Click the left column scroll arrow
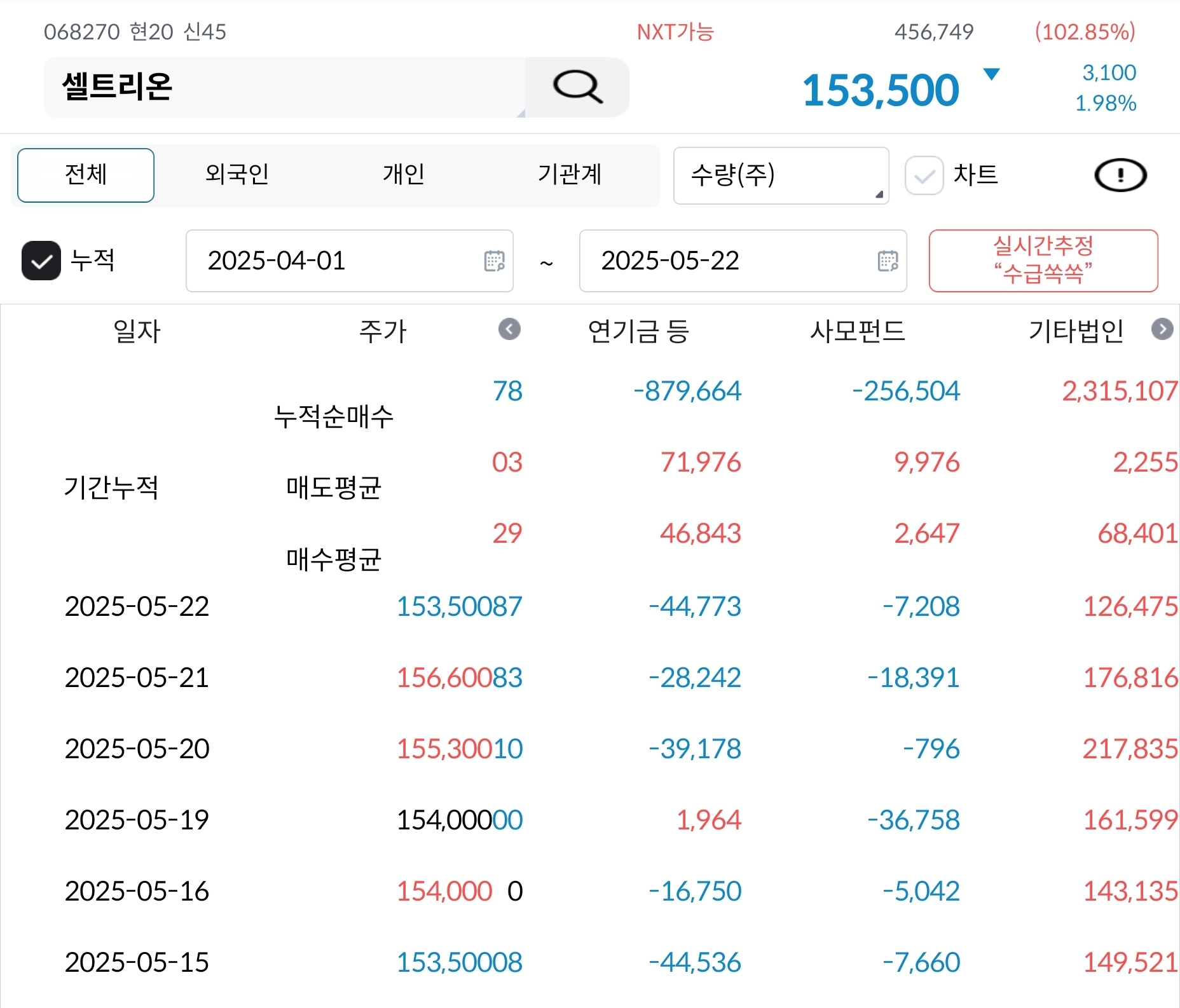 [509, 329]
